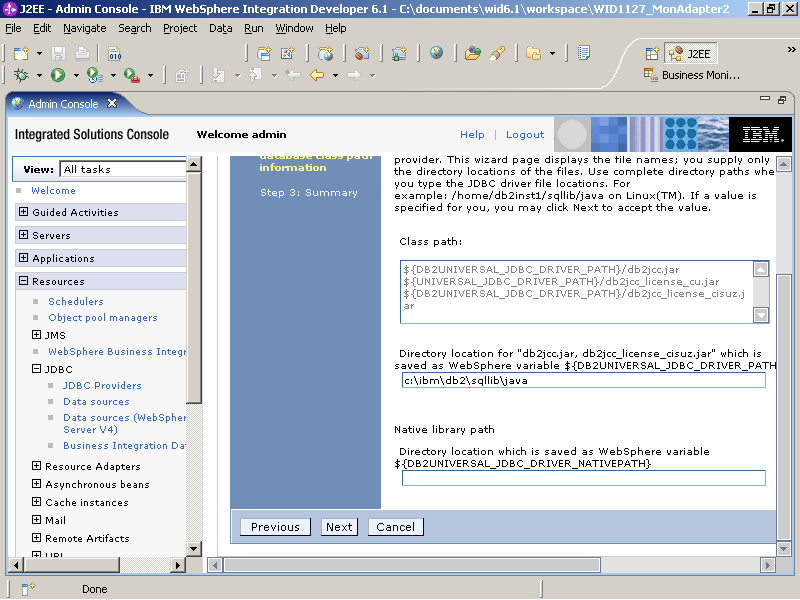Expand Guided Activities section

tap(23, 211)
